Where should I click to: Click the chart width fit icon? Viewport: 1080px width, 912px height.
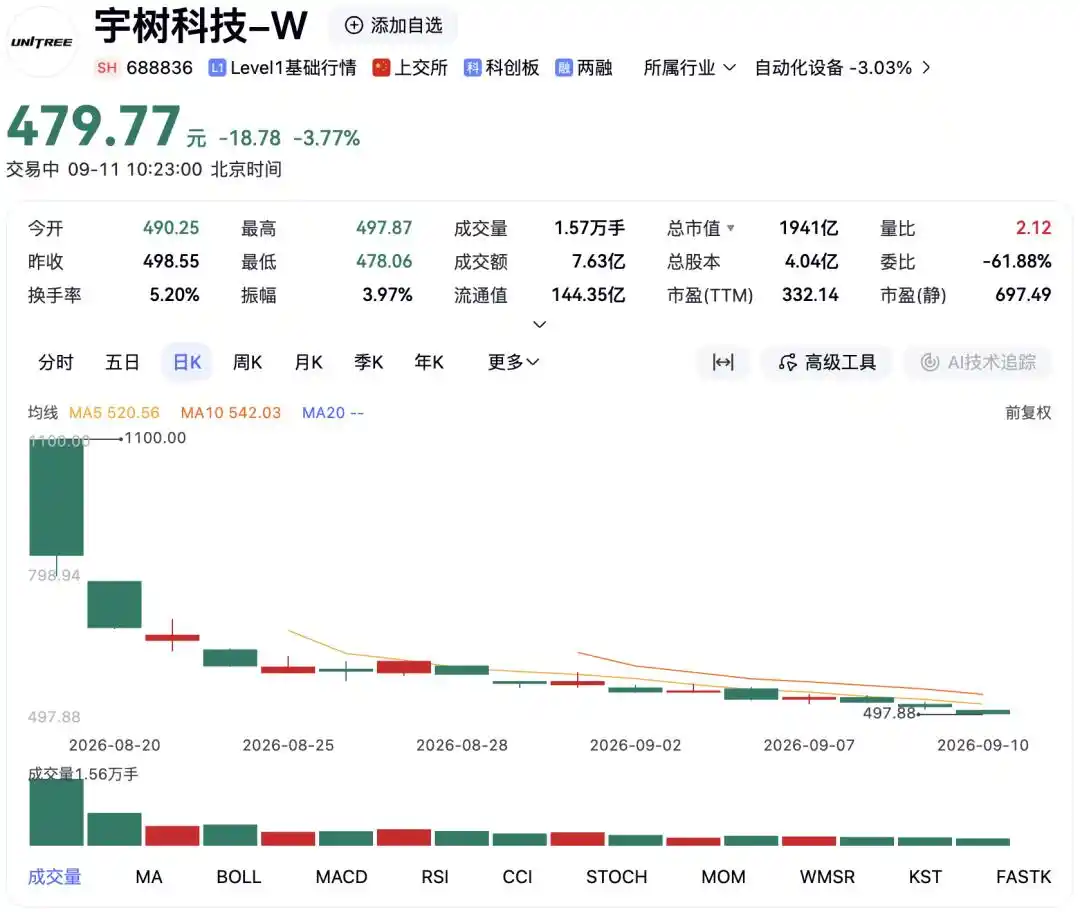[723, 362]
